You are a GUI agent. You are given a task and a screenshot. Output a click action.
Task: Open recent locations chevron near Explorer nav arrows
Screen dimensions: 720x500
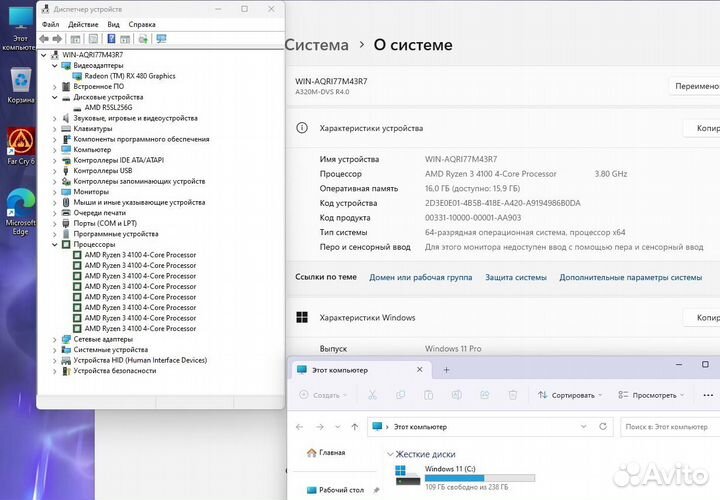tap(338, 427)
